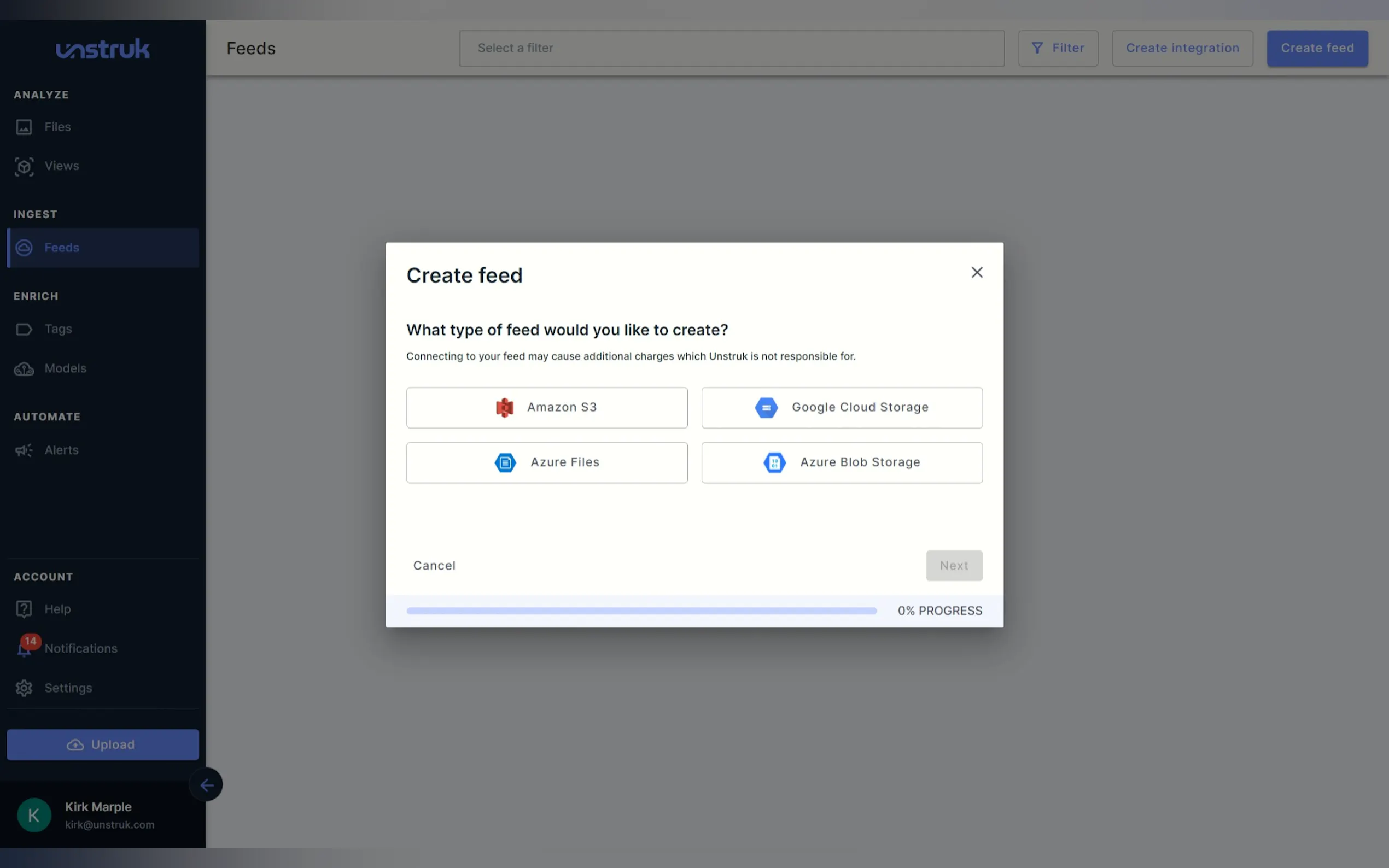1389x868 pixels.
Task: Close the Create feed dialog
Action: pyautogui.click(x=976, y=273)
